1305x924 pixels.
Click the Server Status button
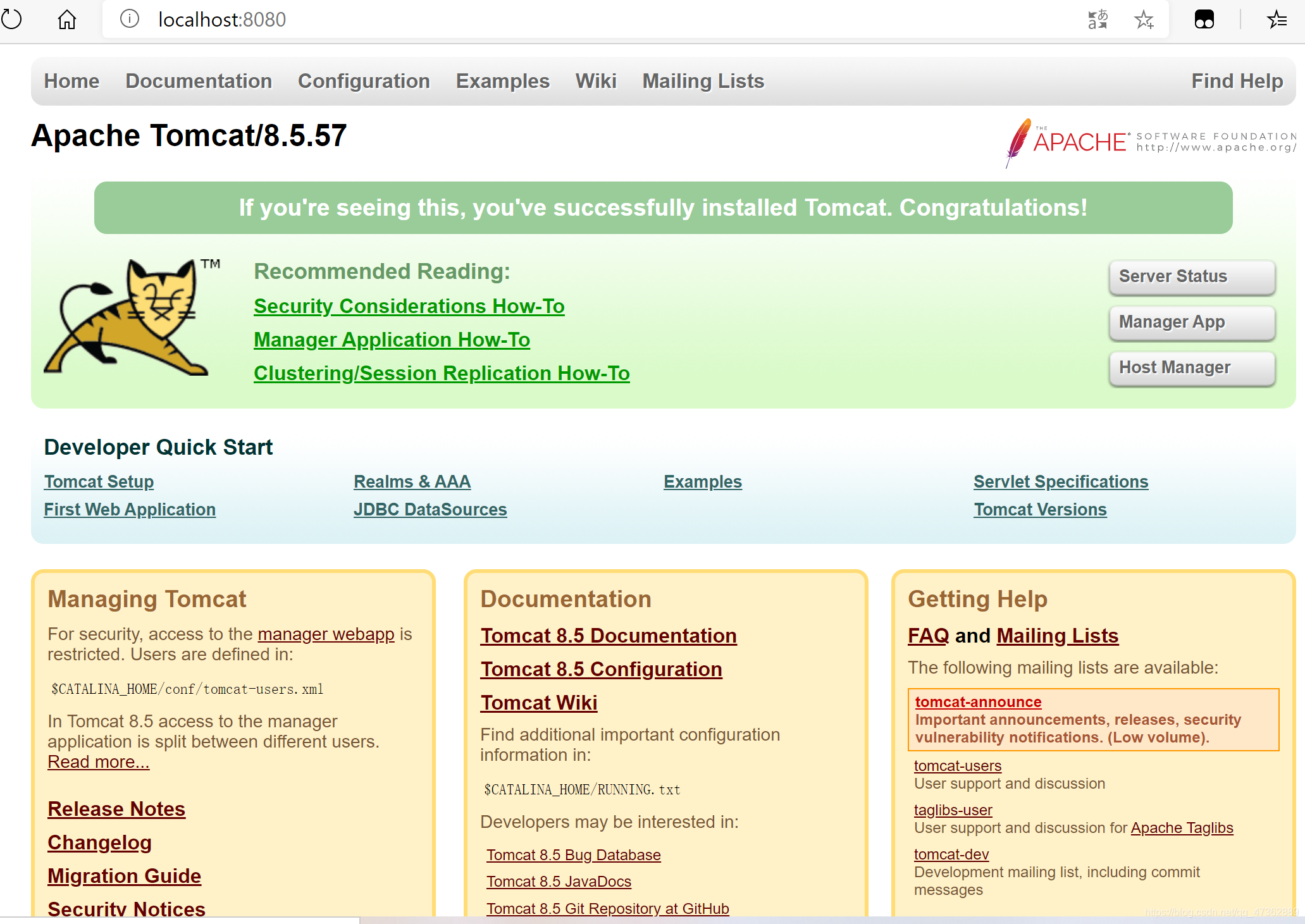tap(1192, 276)
